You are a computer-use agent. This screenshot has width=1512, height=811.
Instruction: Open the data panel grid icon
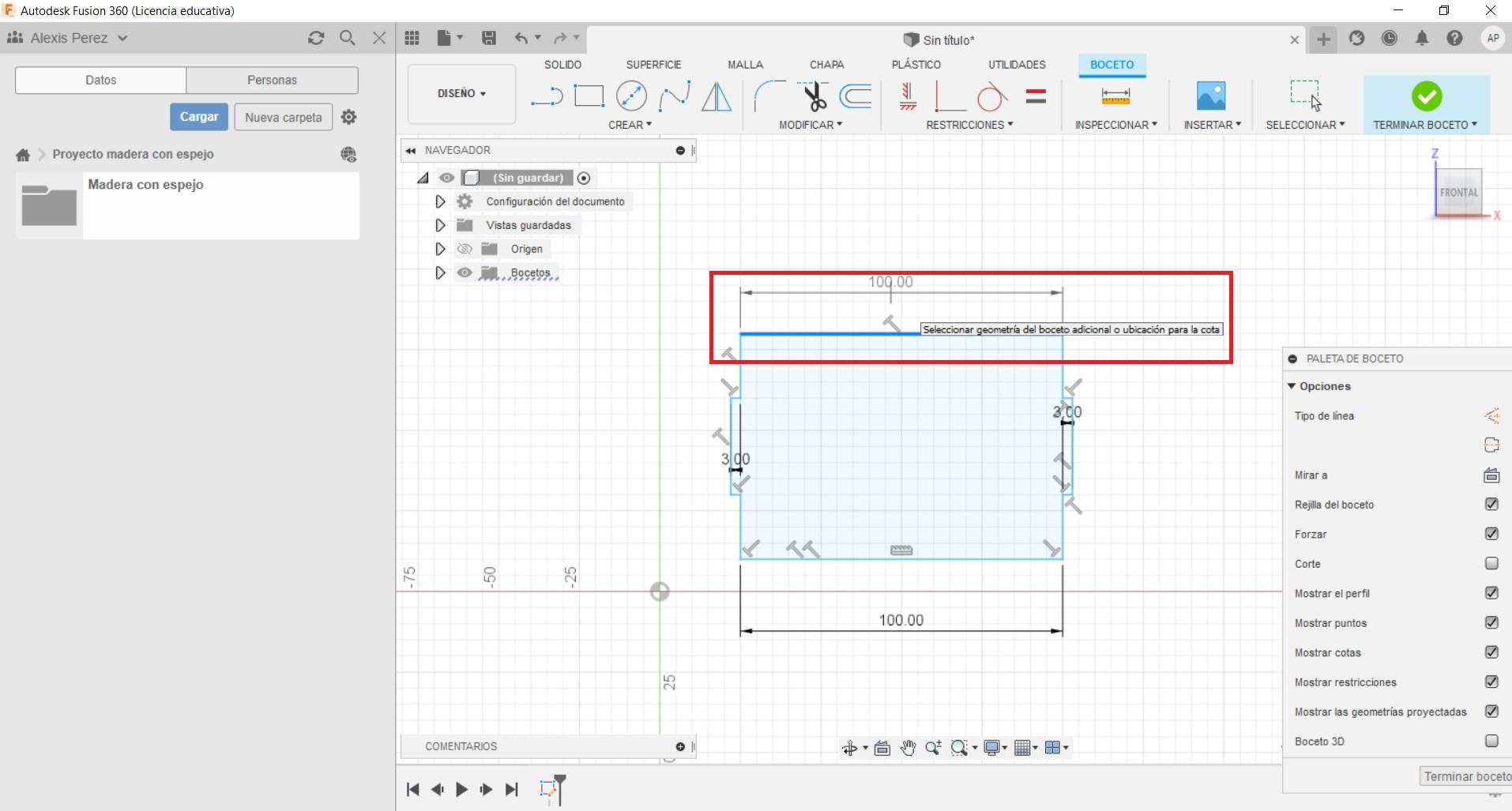point(412,38)
